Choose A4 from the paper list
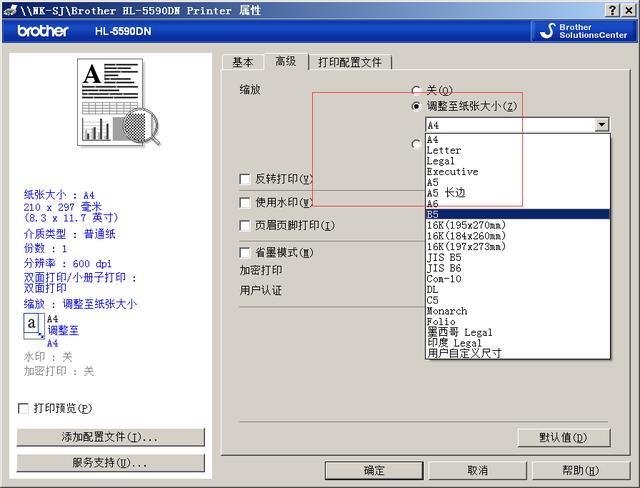Image resolution: width=640 pixels, height=488 pixels. pos(518,140)
